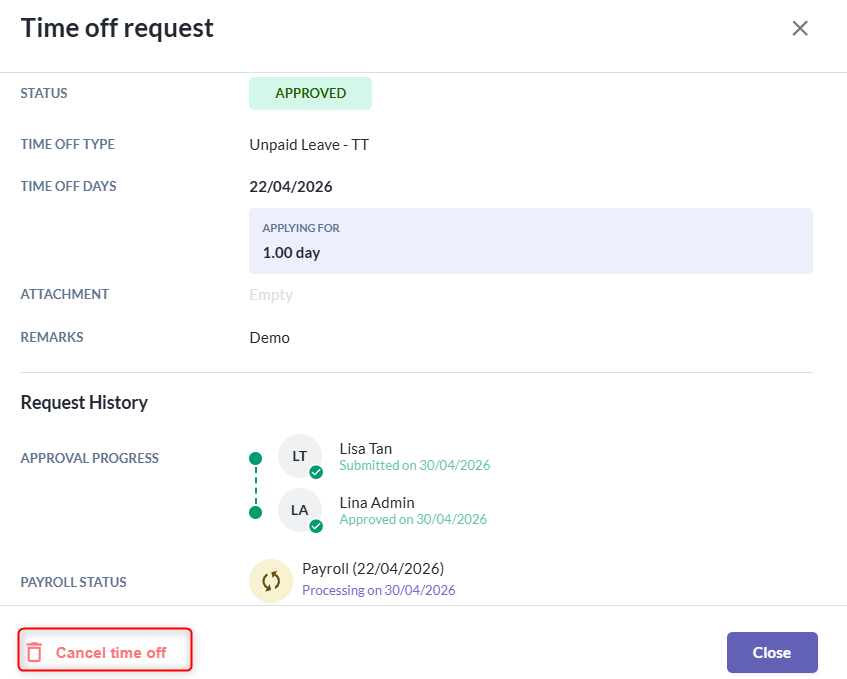The height and width of the screenshot is (679, 847).
Task: Click the Lina Admin name
Action: tap(377, 503)
